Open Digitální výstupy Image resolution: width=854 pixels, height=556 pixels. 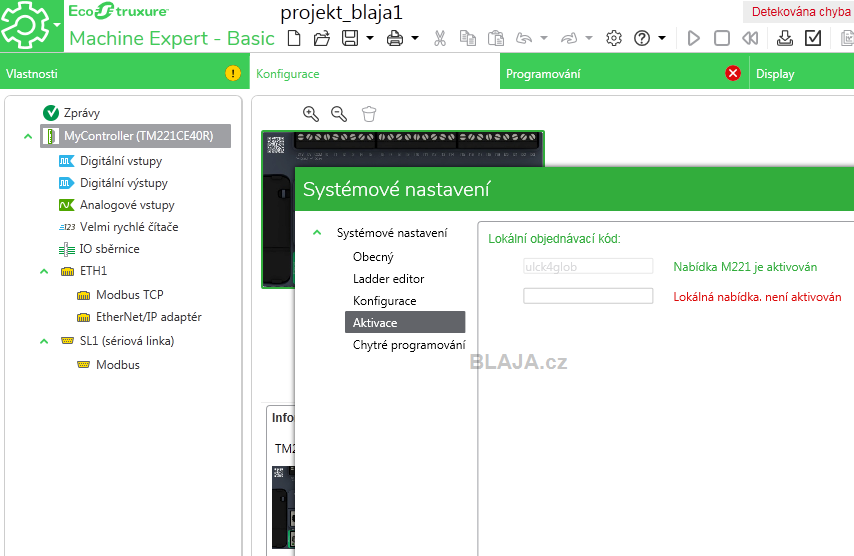124,183
